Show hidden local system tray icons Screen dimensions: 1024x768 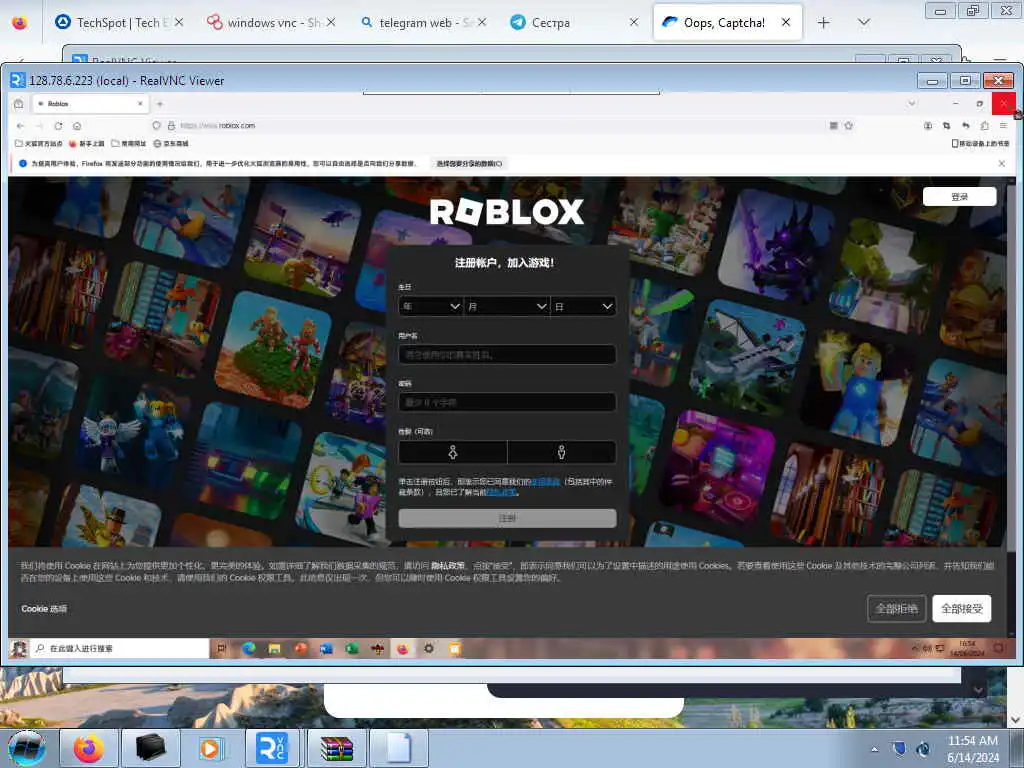pyautogui.click(x=874, y=749)
